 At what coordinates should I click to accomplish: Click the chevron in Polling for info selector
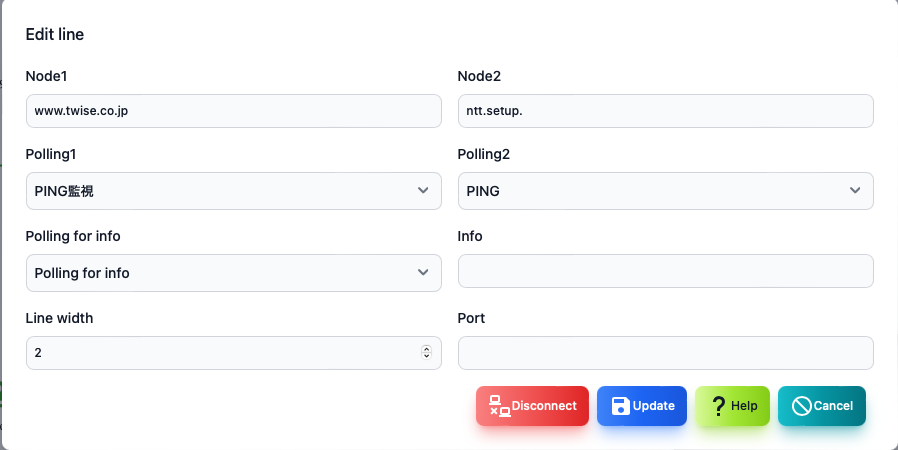(x=423, y=273)
